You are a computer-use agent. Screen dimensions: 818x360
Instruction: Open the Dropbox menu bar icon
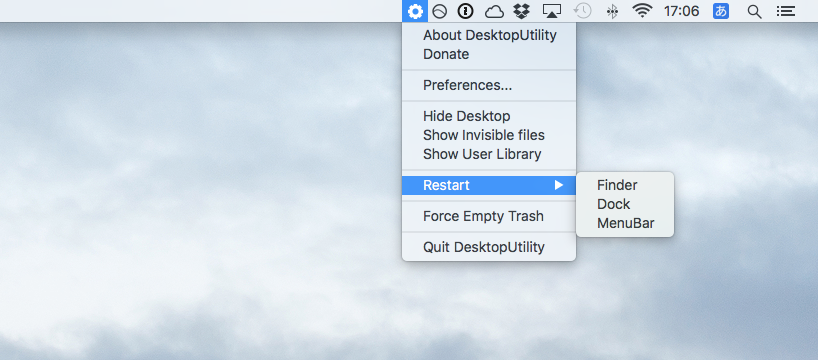pos(522,11)
